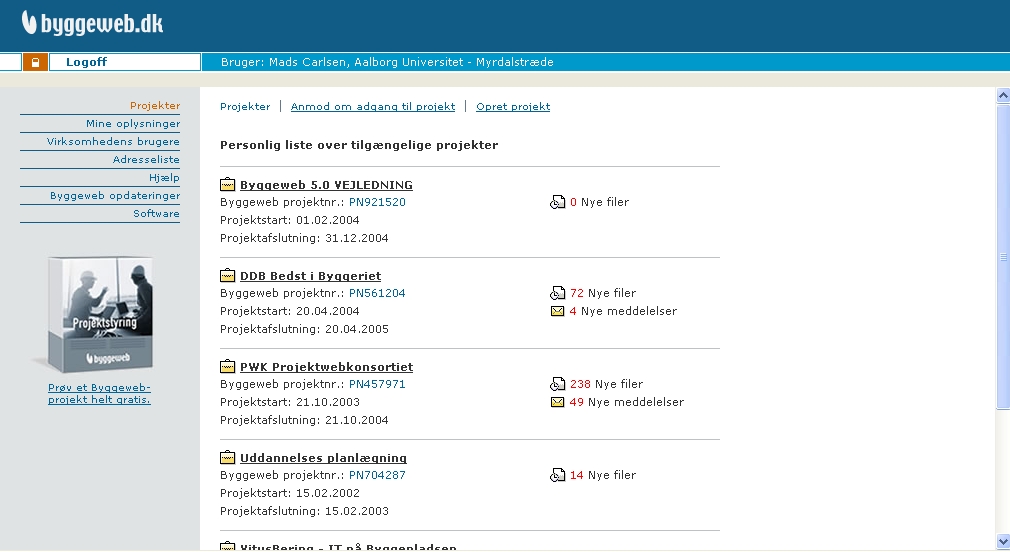This screenshot has height=552, width=1010.
Task: Click the byggeweb.dk logo in header
Action: [93, 23]
